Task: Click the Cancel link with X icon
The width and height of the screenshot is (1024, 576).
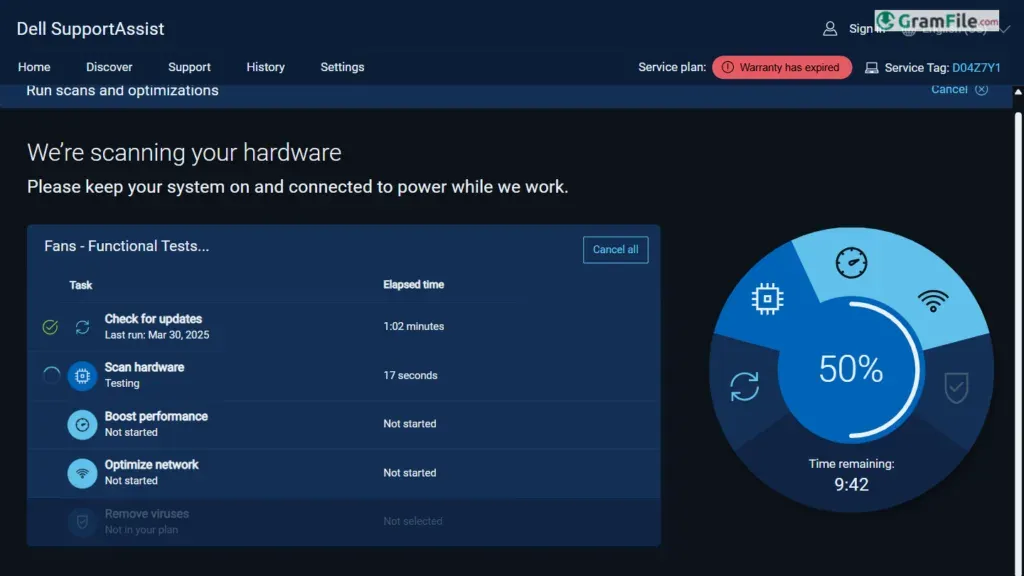Action: pos(959,89)
